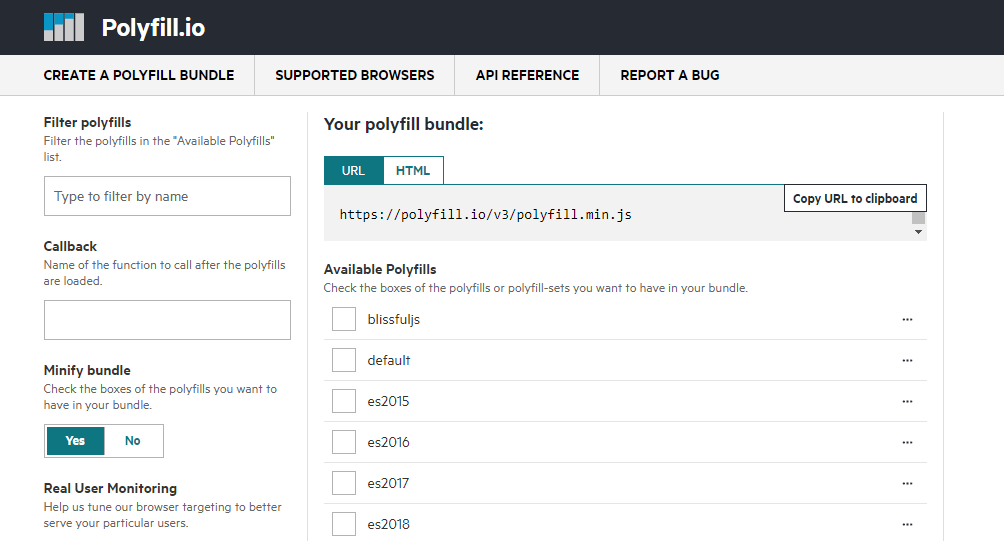Click the Polyfill.io logo icon
Image resolution: width=1004 pixels, height=541 pixels.
click(63, 28)
